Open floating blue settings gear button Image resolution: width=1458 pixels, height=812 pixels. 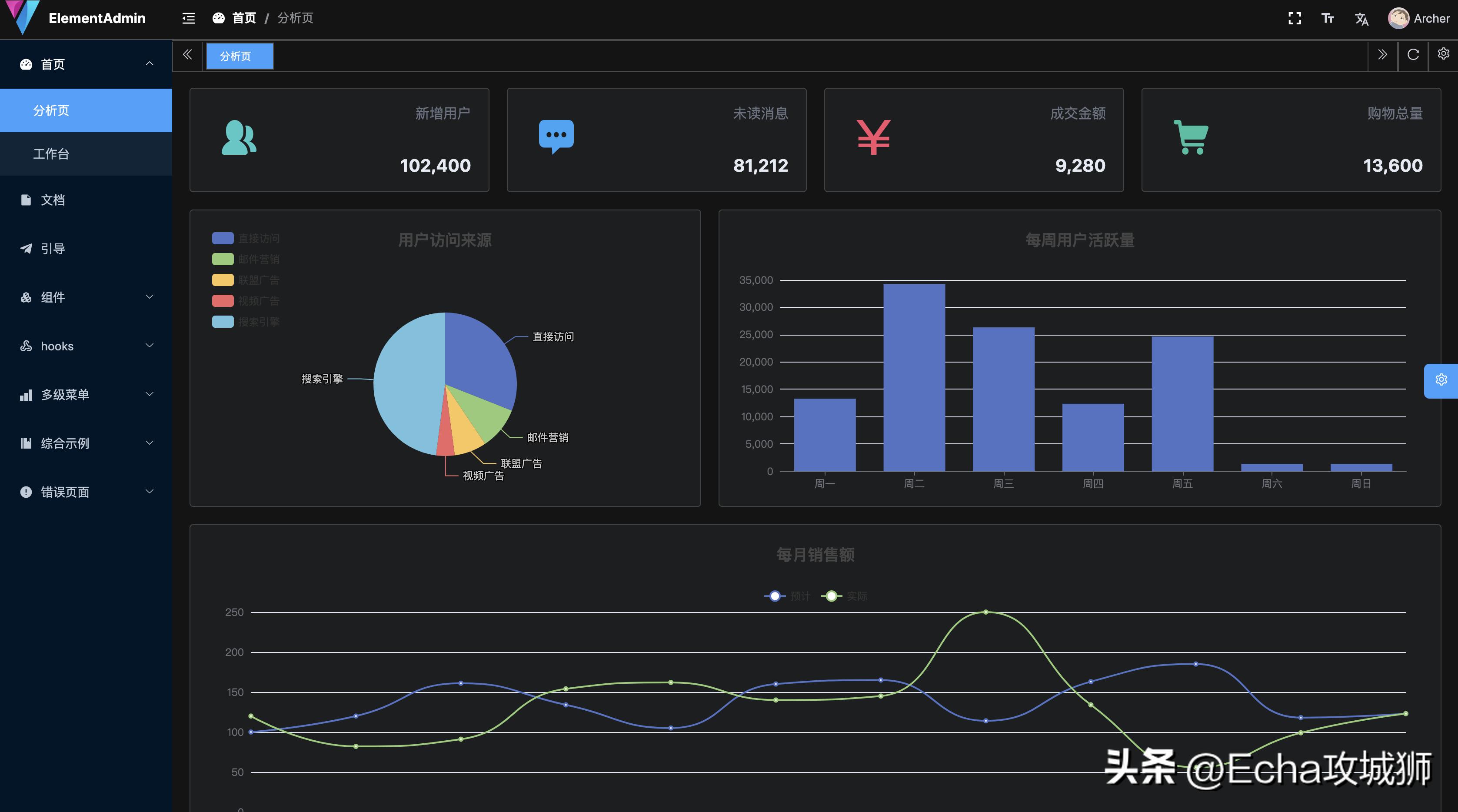(1441, 379)
